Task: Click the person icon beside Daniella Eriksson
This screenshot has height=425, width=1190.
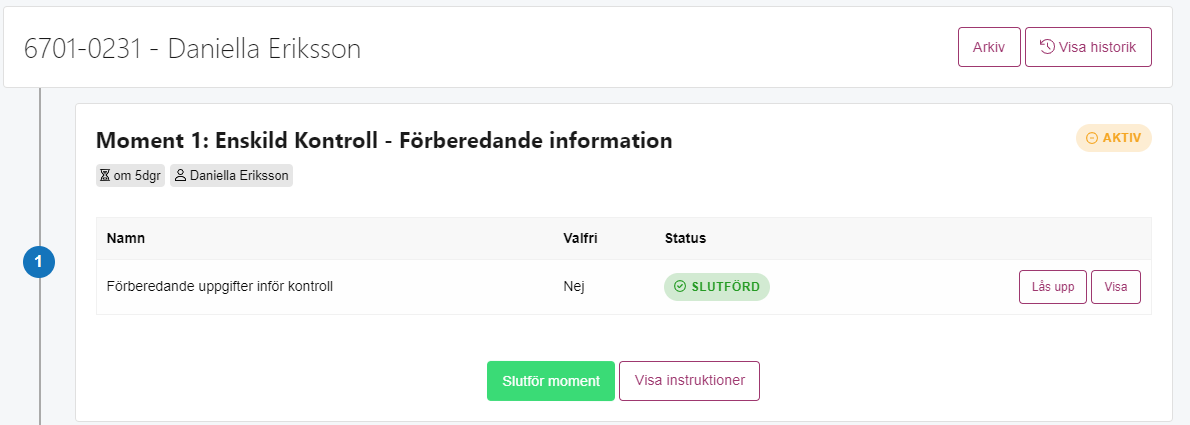Action: pyautogui.click(x=181, y=175)
